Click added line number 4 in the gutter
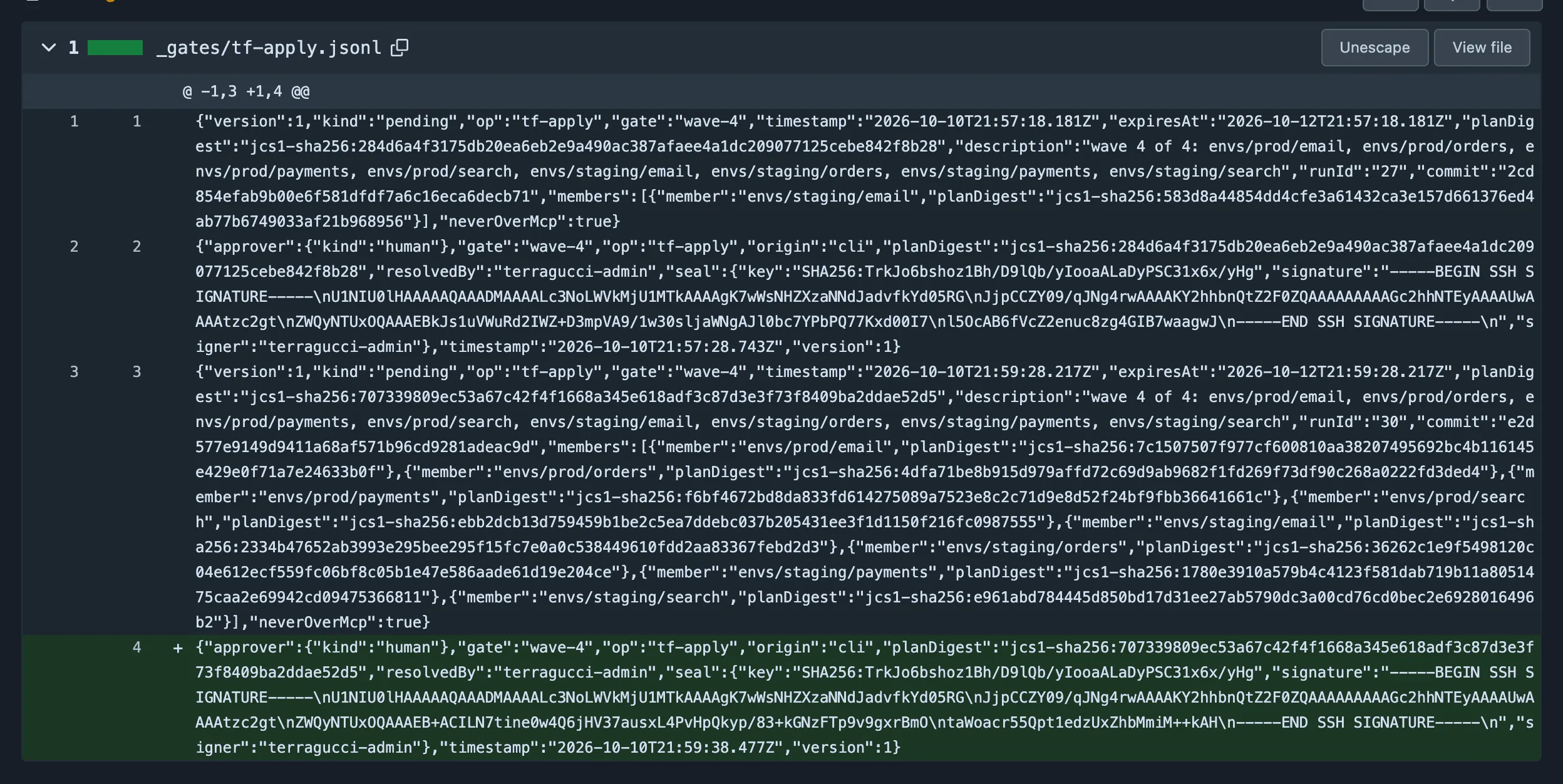1563x784 pixels. point(137,647)
